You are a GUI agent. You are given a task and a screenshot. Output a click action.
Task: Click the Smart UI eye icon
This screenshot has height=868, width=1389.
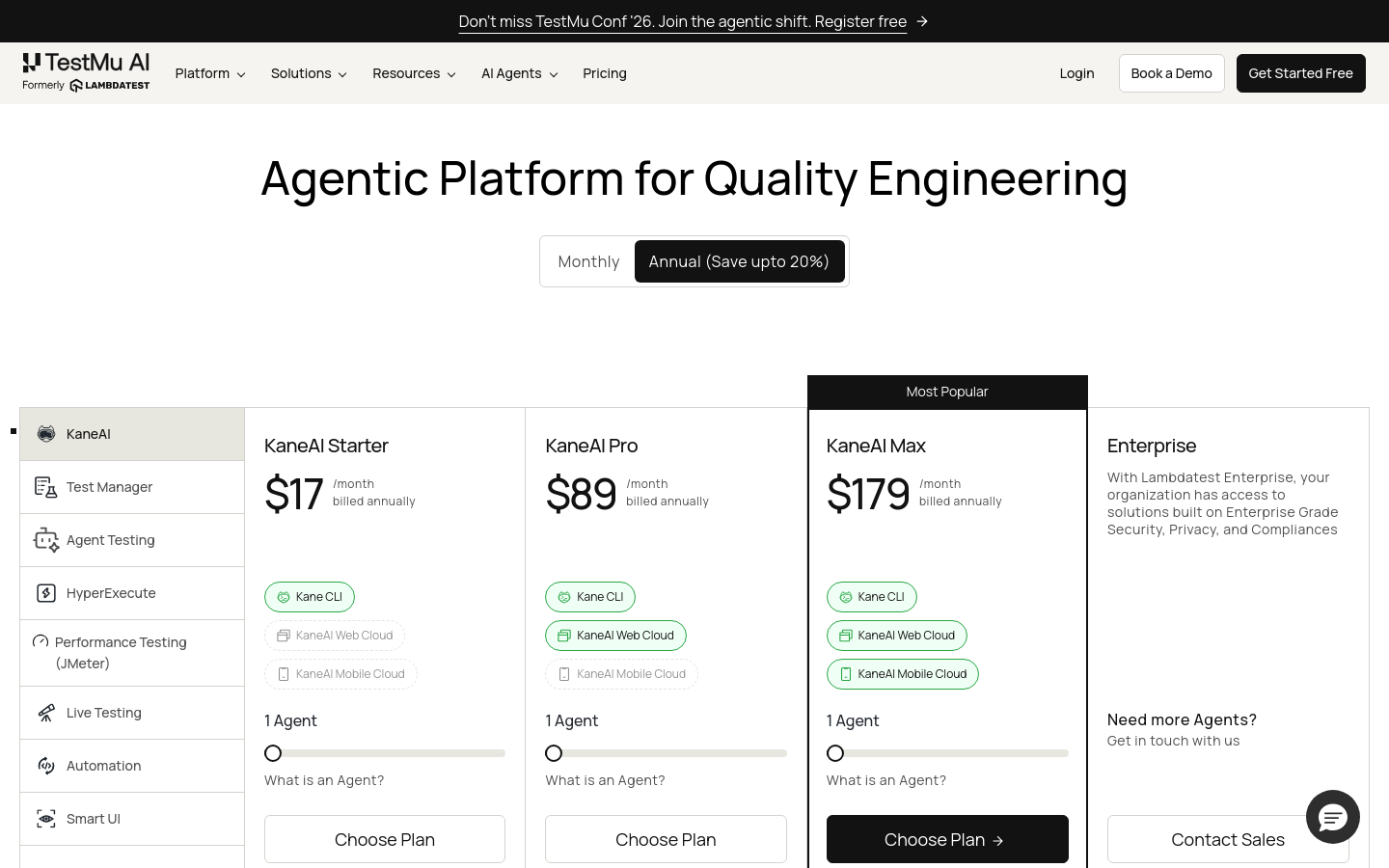(x=46, y=819)
